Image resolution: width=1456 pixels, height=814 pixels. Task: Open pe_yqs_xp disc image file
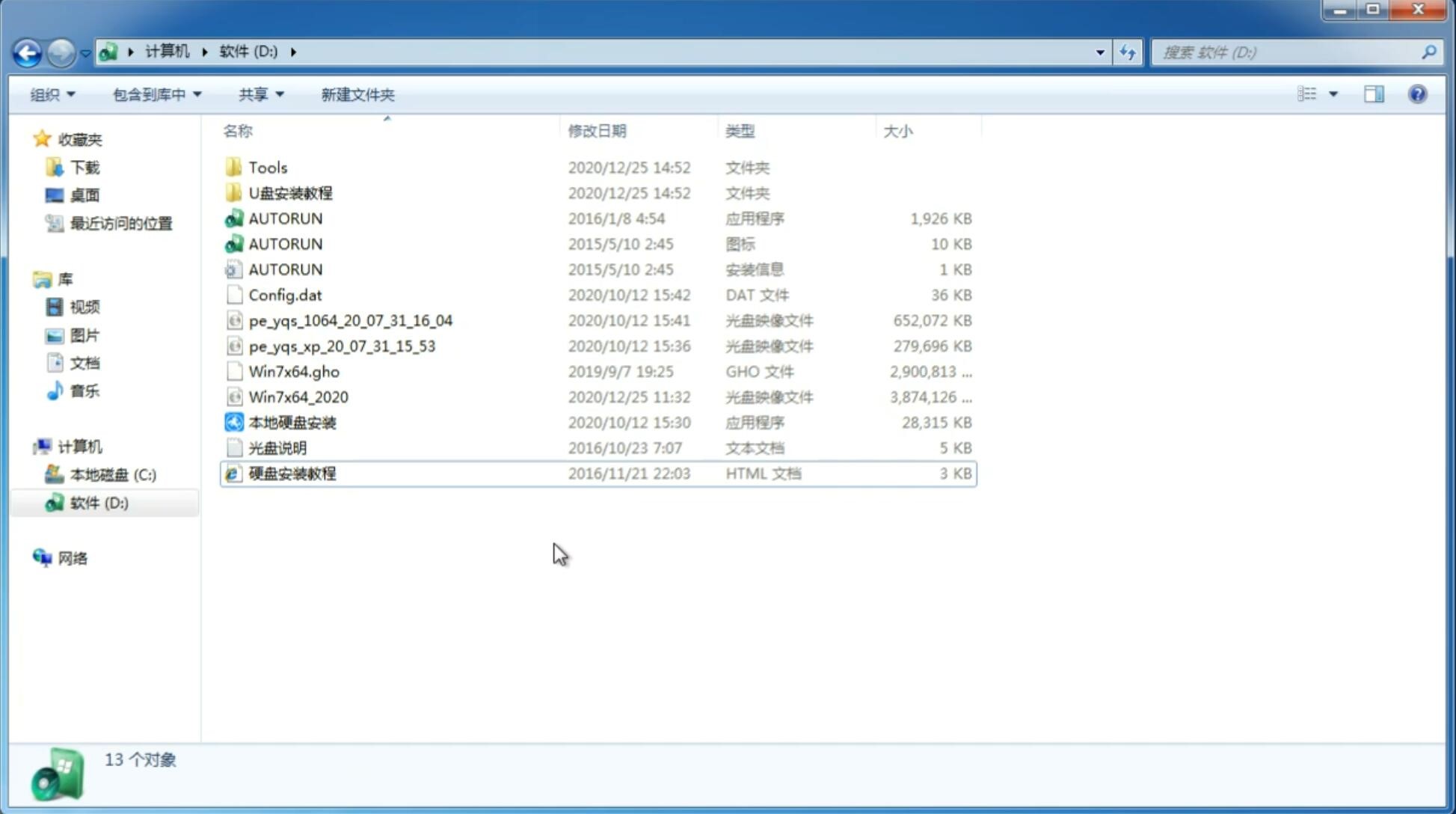coord(342,345)
